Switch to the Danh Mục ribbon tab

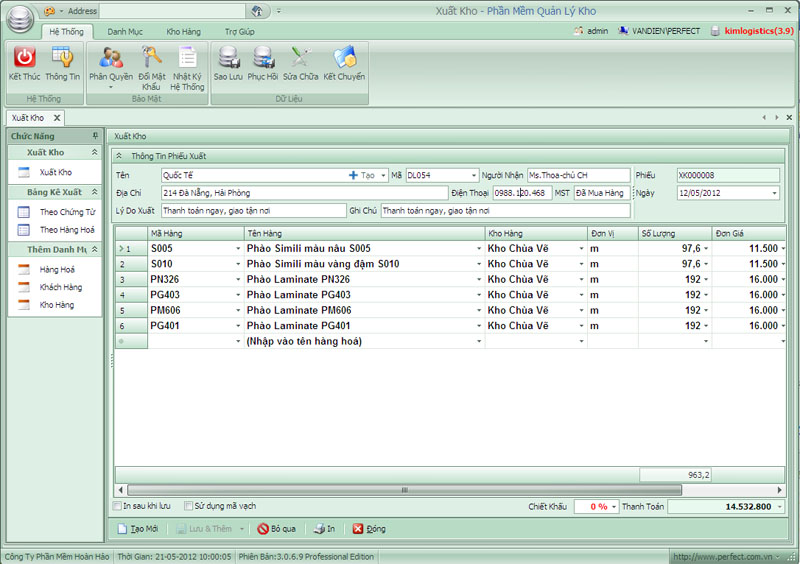(x=125, y=32)
